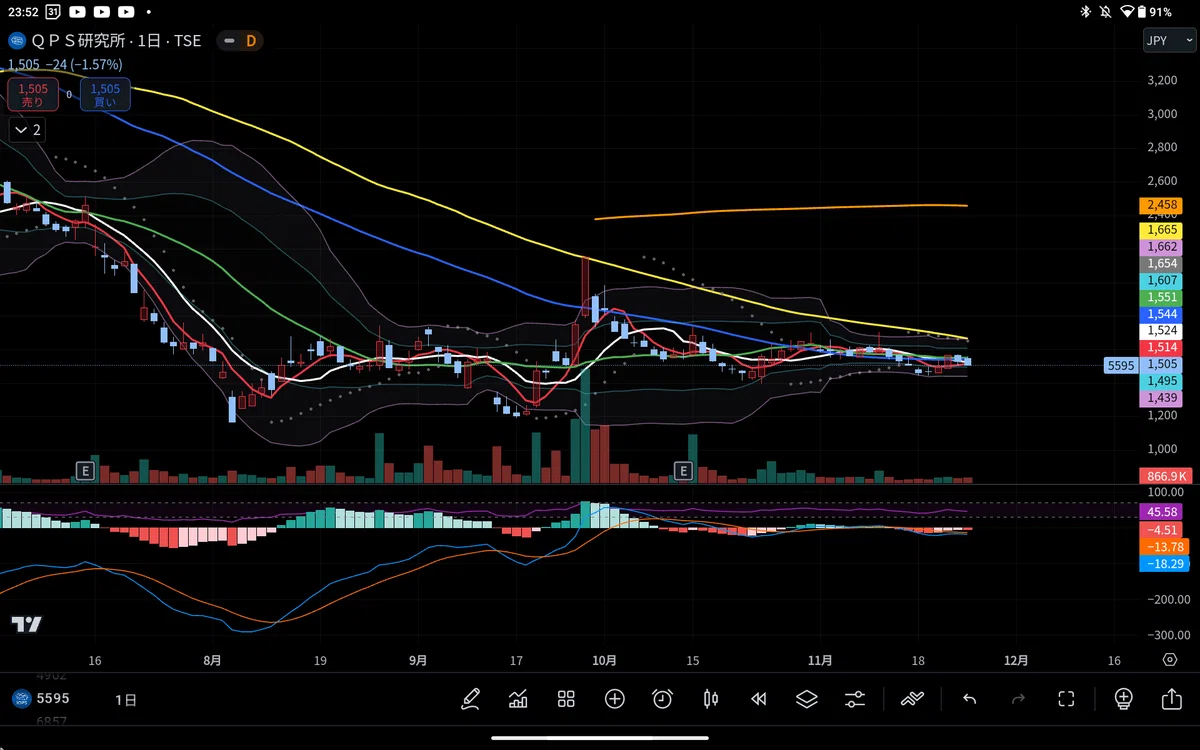This screenshot has height=750, width=1200.
Task: Tap the Bluetooth status icon
Action: 1086,12
